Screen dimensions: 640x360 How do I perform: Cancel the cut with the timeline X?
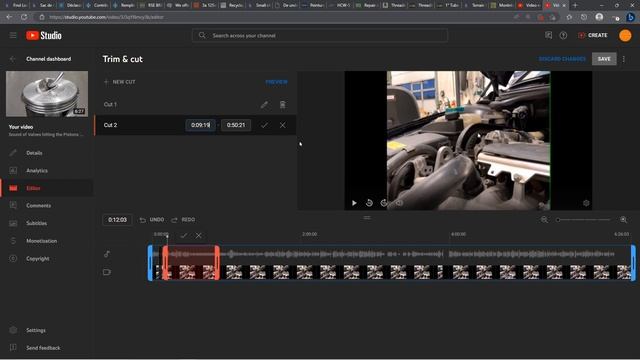click(x=198, y=236)
